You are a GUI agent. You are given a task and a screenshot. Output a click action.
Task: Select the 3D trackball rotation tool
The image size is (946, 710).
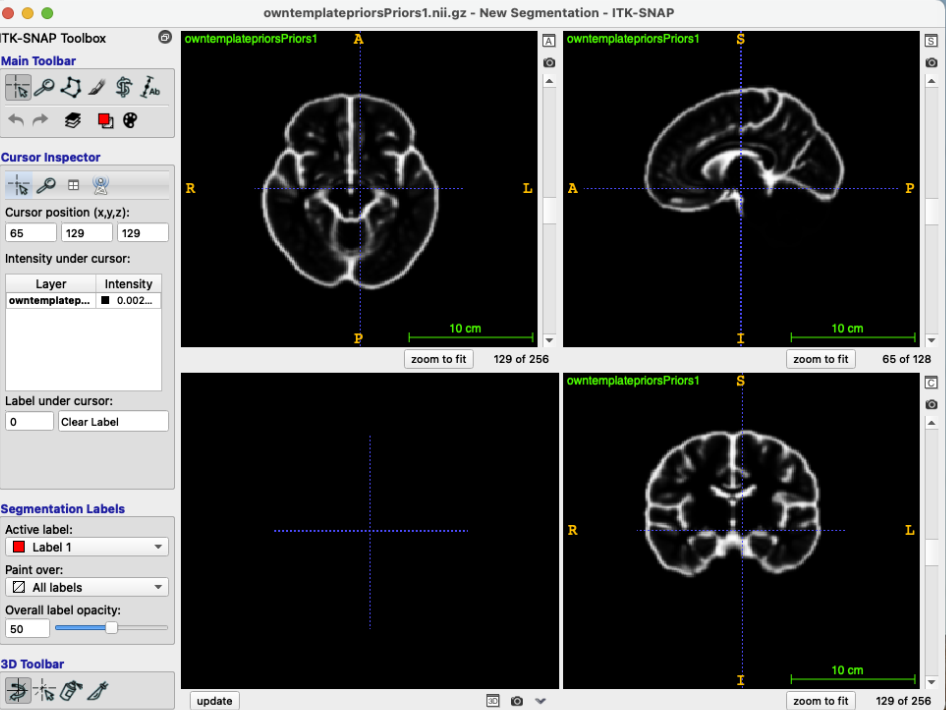pyautogui.click(x=18, y=689)
